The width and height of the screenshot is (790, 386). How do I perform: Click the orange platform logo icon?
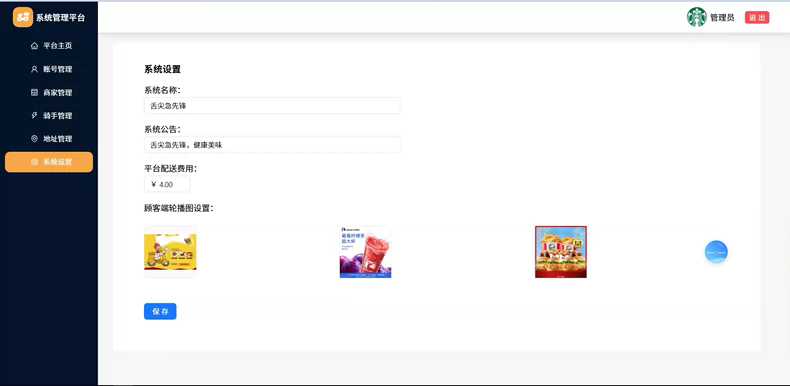23,17
